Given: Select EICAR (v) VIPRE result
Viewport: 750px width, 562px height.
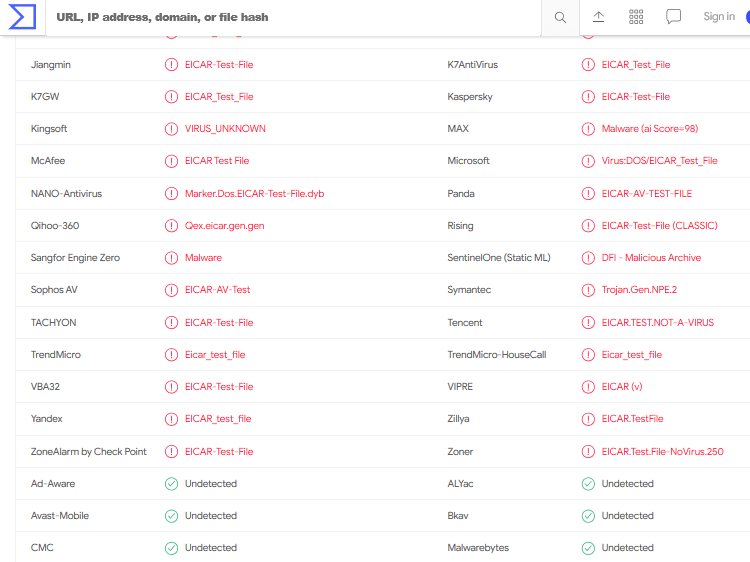Looking at the screenshot, I should (621, 386).
